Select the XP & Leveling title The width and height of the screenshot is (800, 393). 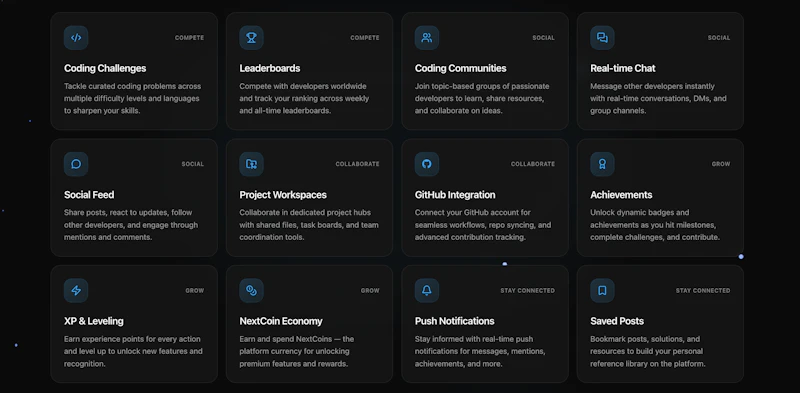pos(94,322)
